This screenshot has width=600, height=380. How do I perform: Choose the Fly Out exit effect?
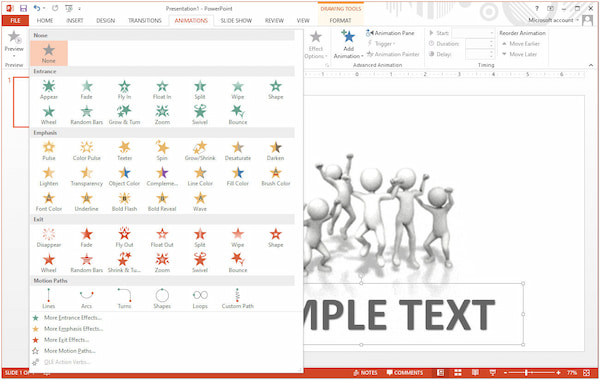click(124, 238)
